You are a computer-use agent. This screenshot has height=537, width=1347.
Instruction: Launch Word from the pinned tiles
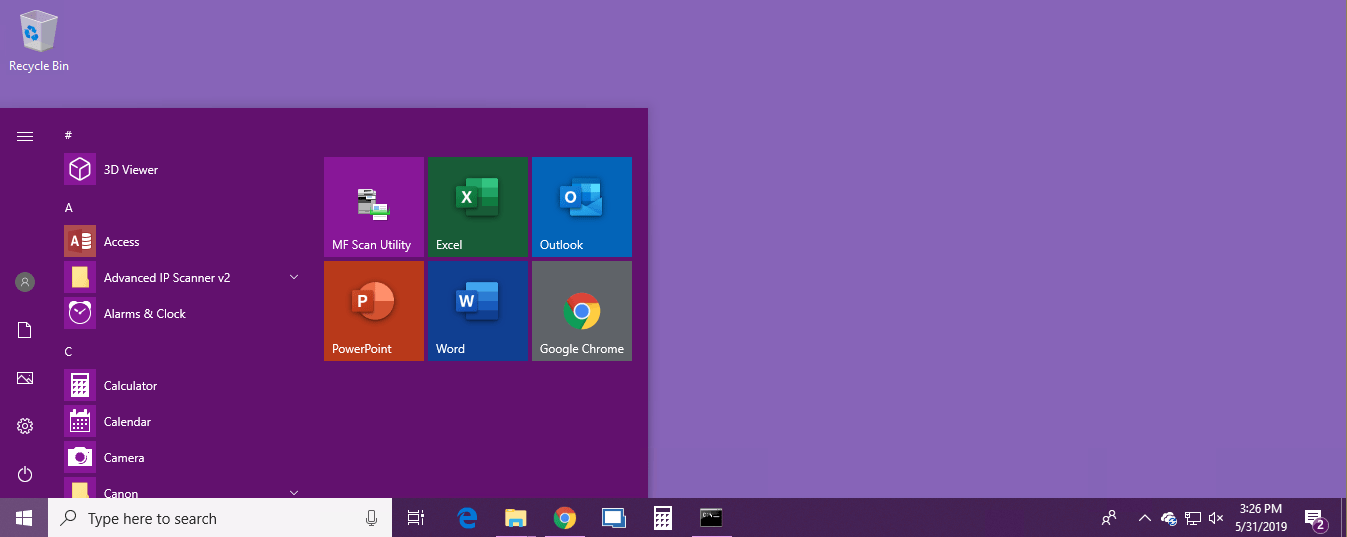(x=478, y=311)
